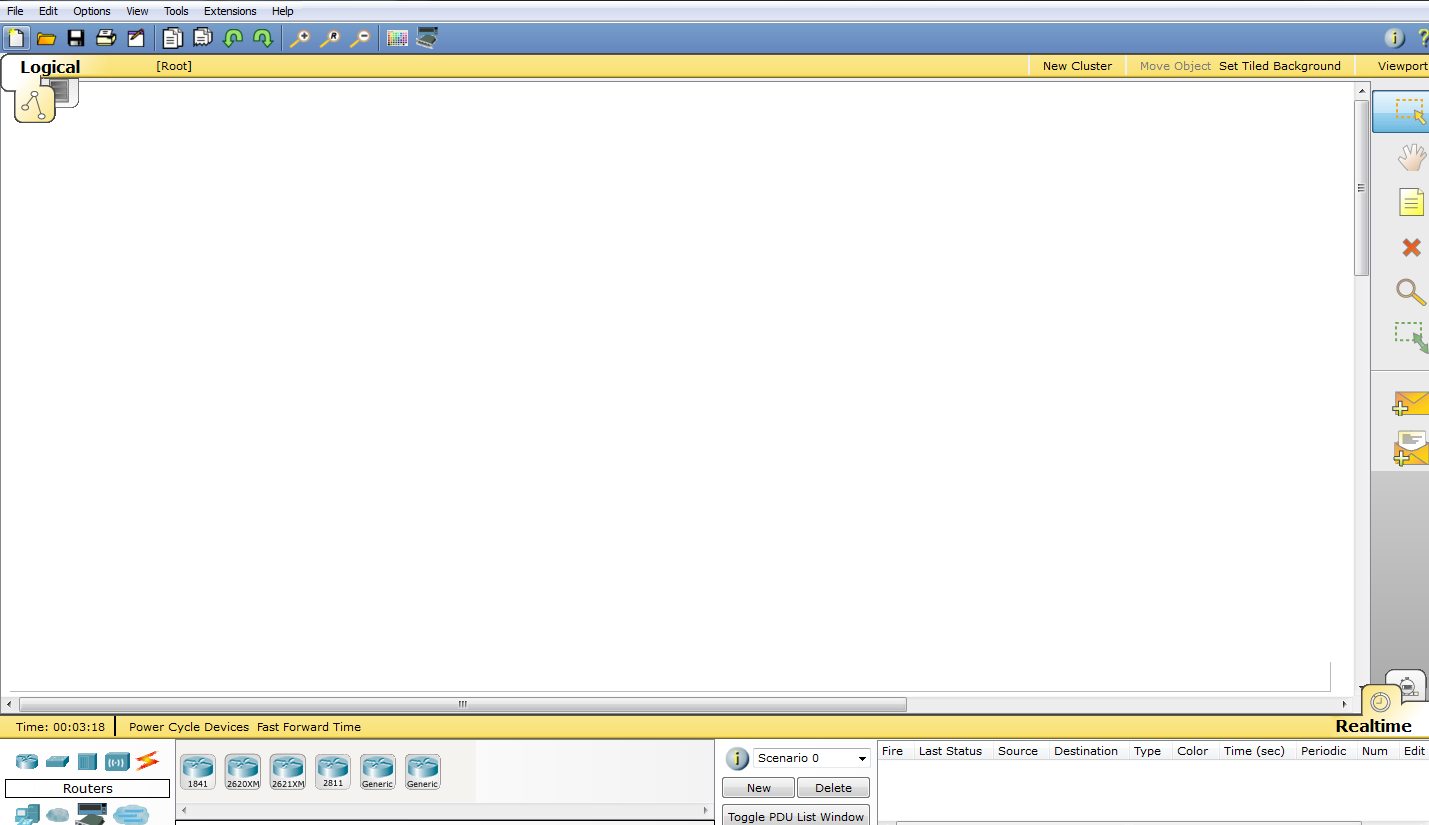Open the Scenario 0 dropdown
Image resolution: width=1429 pixels, height=825 pixels.
(x=811, y=758)
